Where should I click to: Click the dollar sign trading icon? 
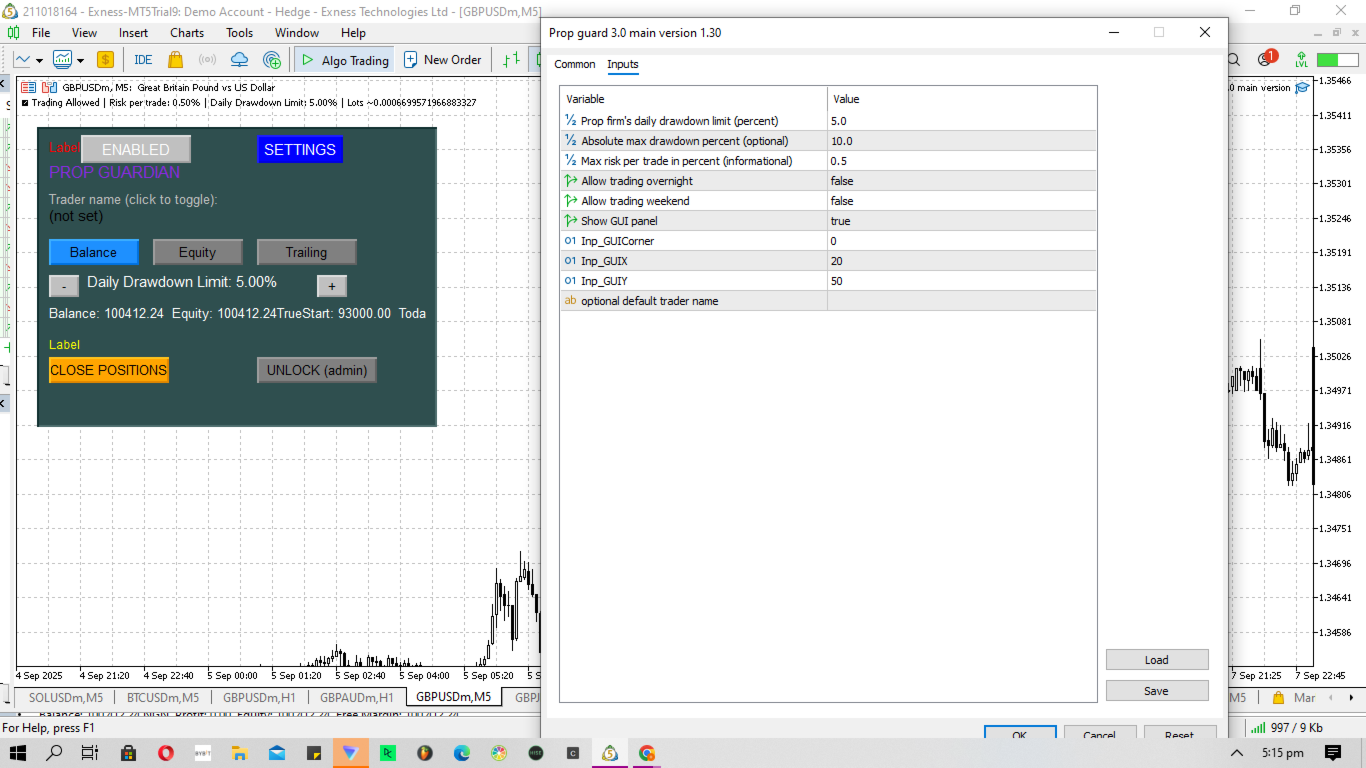click(x=105, y=60)
